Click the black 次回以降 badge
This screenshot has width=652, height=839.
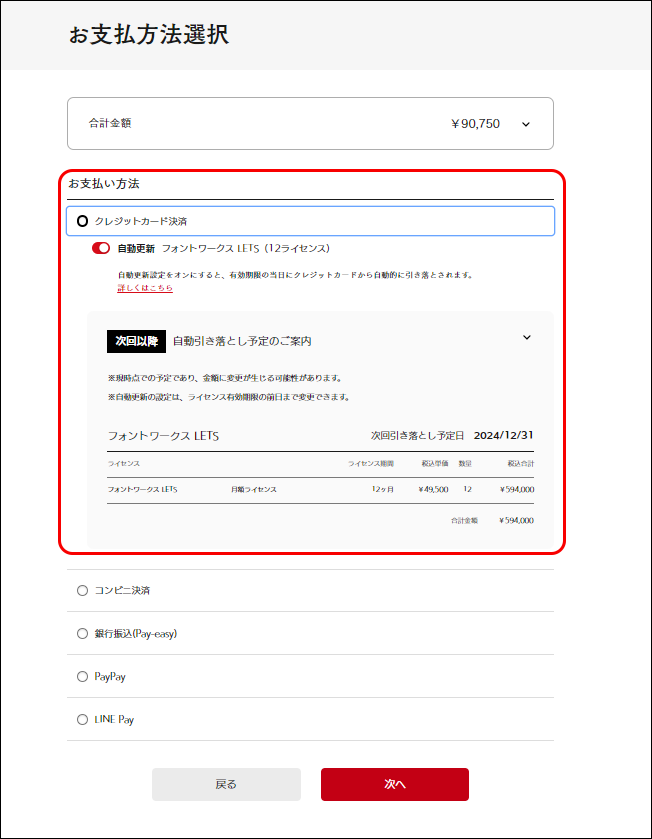tap(136, 341)
